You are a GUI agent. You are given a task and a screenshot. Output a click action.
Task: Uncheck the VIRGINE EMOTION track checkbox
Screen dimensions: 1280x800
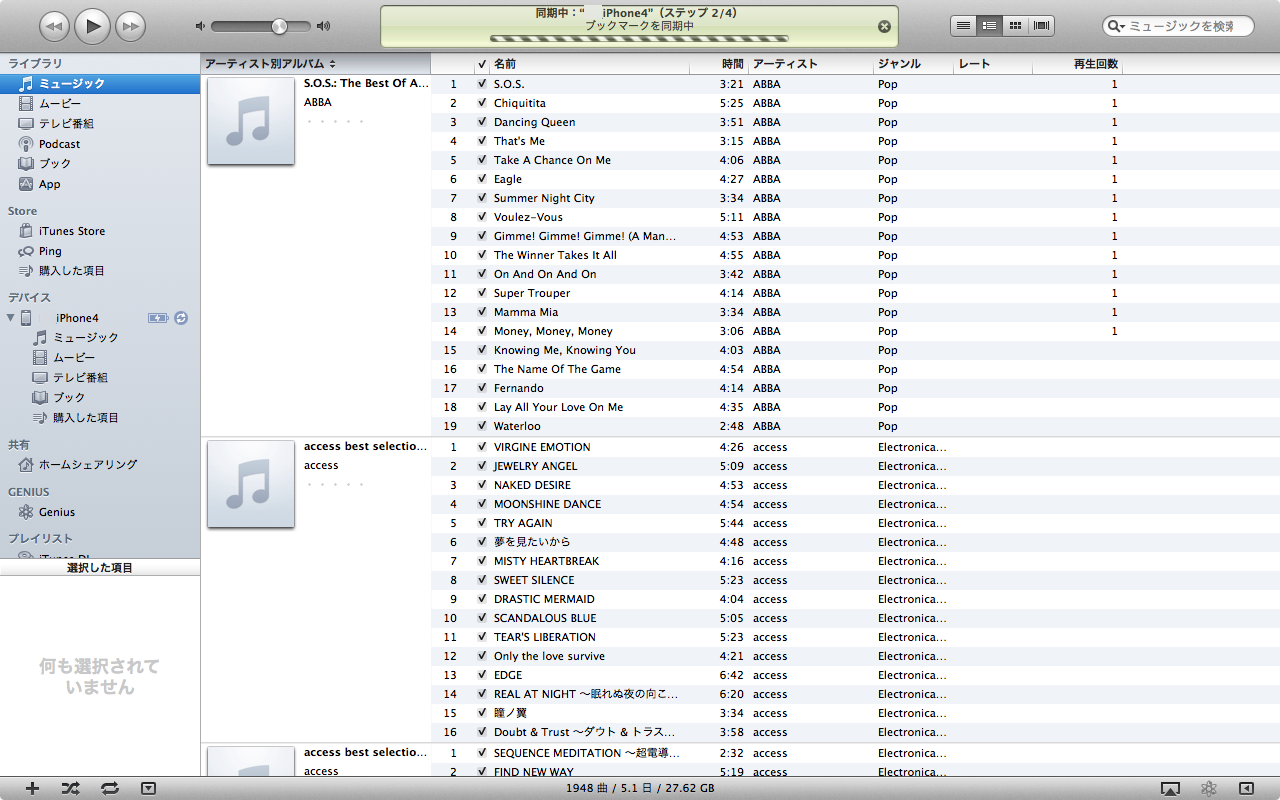coord(482,447)
